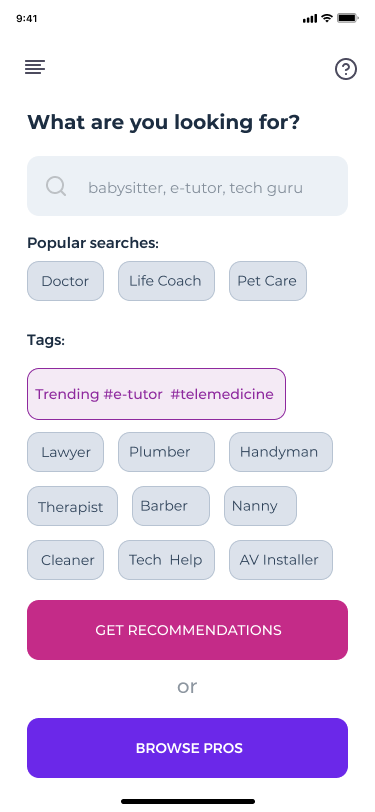The width and height of the screenshot is (375, 812).
Task: Select the Nanny tag
Action: (x=261, y=506)
